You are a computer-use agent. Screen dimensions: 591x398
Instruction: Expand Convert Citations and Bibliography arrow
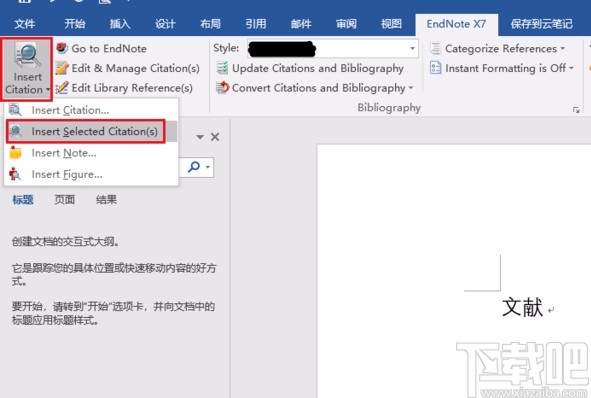click(x=410, y=88)
